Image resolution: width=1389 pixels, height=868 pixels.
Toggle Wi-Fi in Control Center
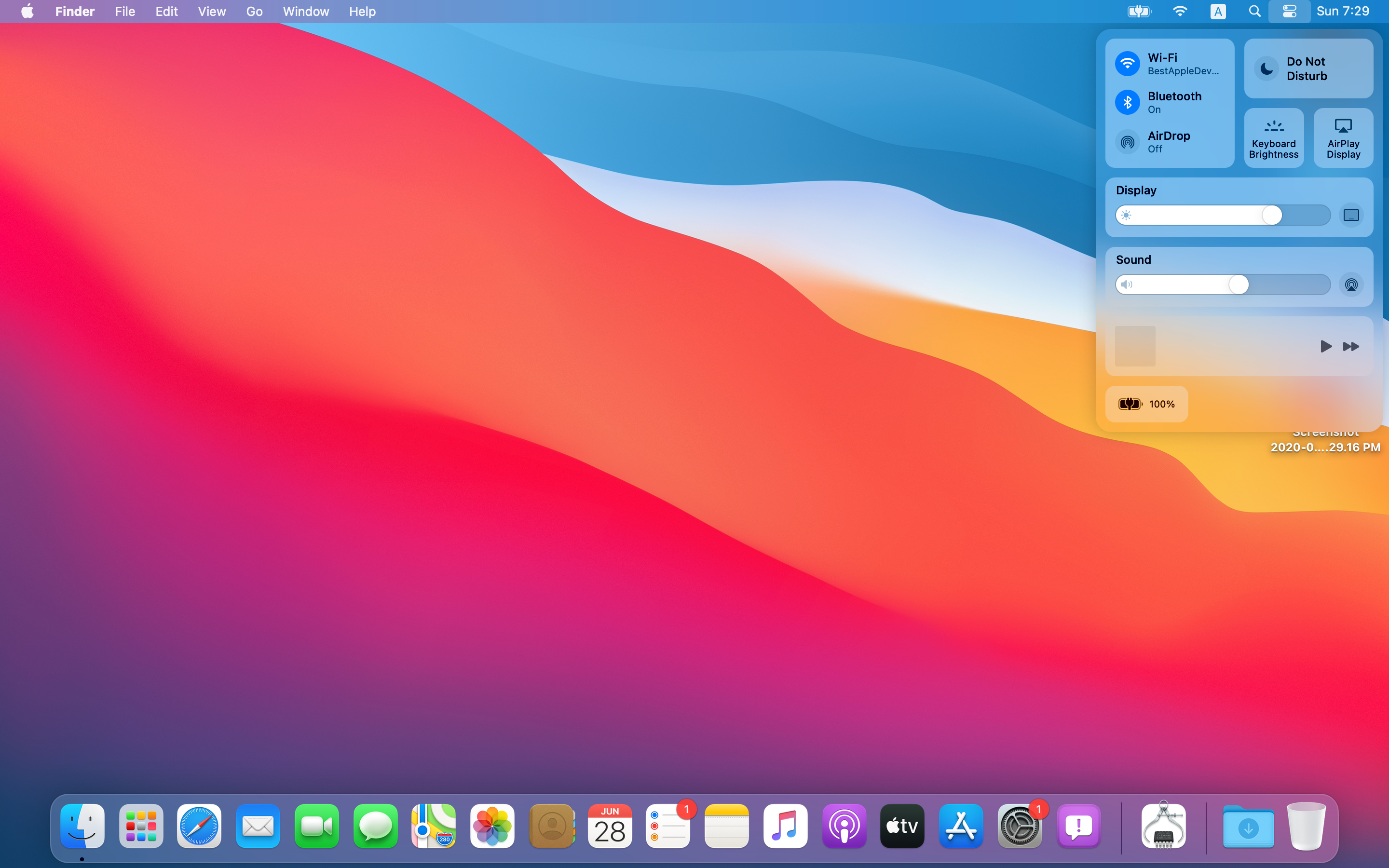[1127, 63]
